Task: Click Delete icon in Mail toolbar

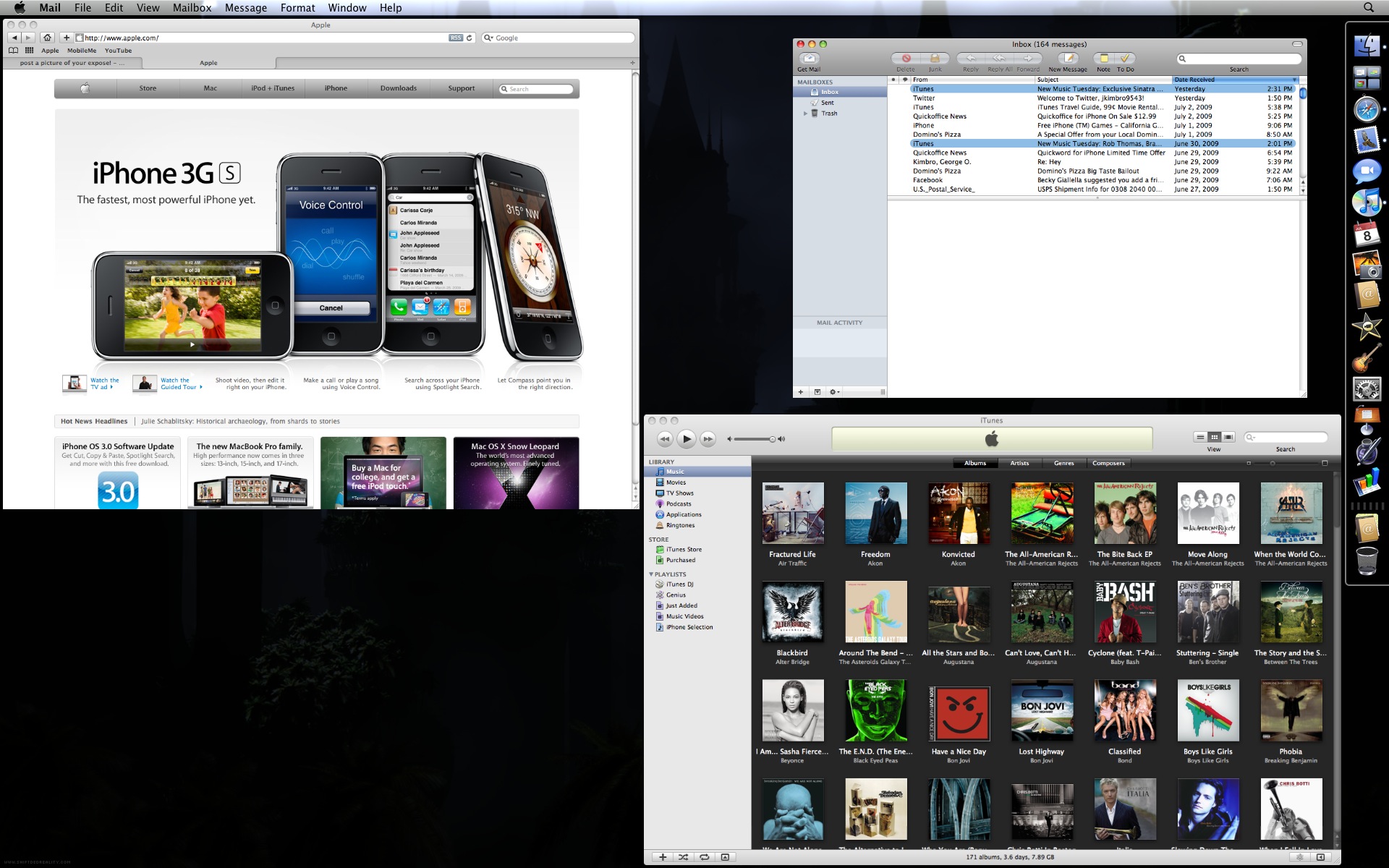Action: [x=906, y=59]
